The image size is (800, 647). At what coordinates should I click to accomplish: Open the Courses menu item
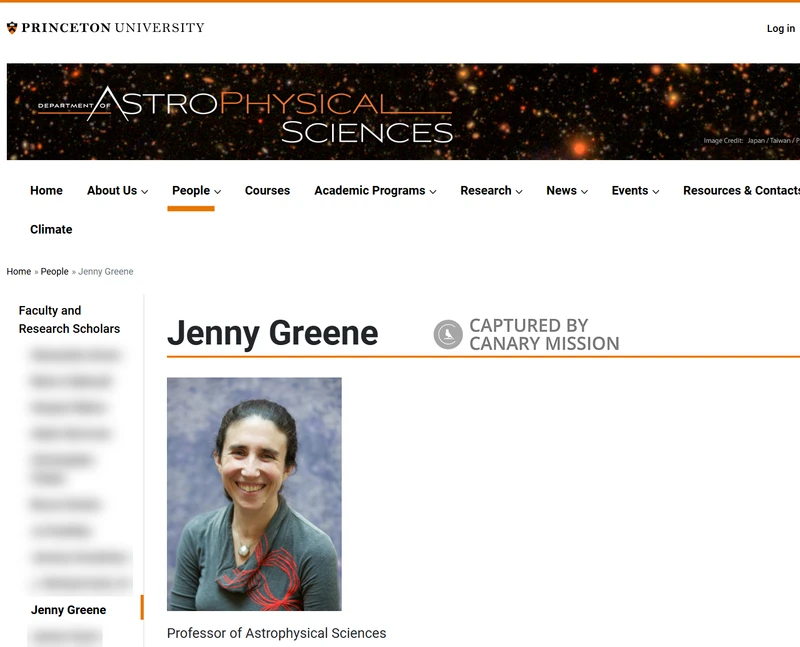(x=267, y=190)
